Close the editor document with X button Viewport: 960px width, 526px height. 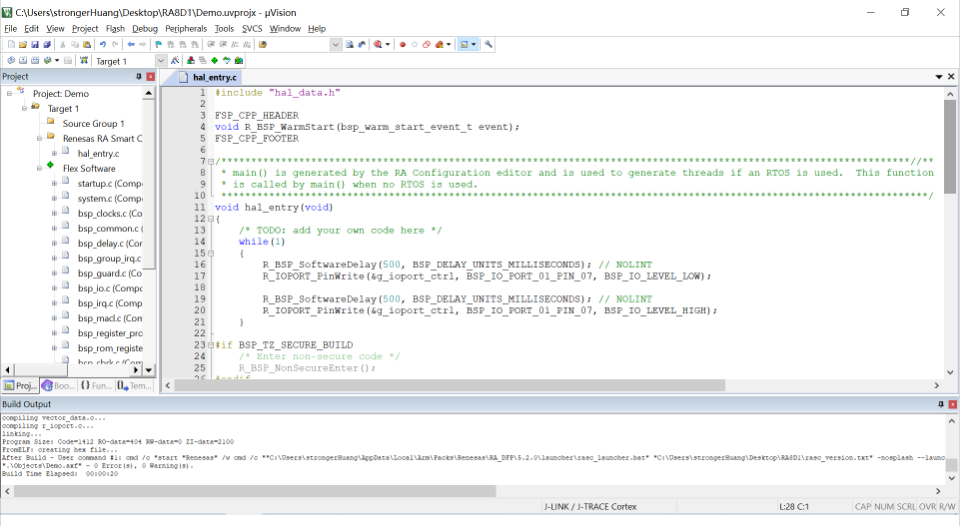[x=951, y=77]
